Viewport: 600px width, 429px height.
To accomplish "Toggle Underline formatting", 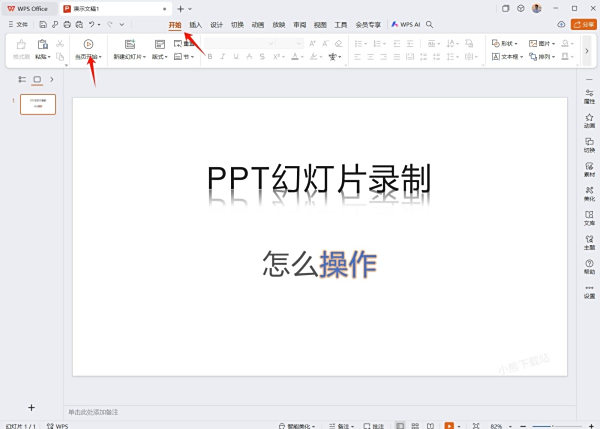I will coord(236,57).
